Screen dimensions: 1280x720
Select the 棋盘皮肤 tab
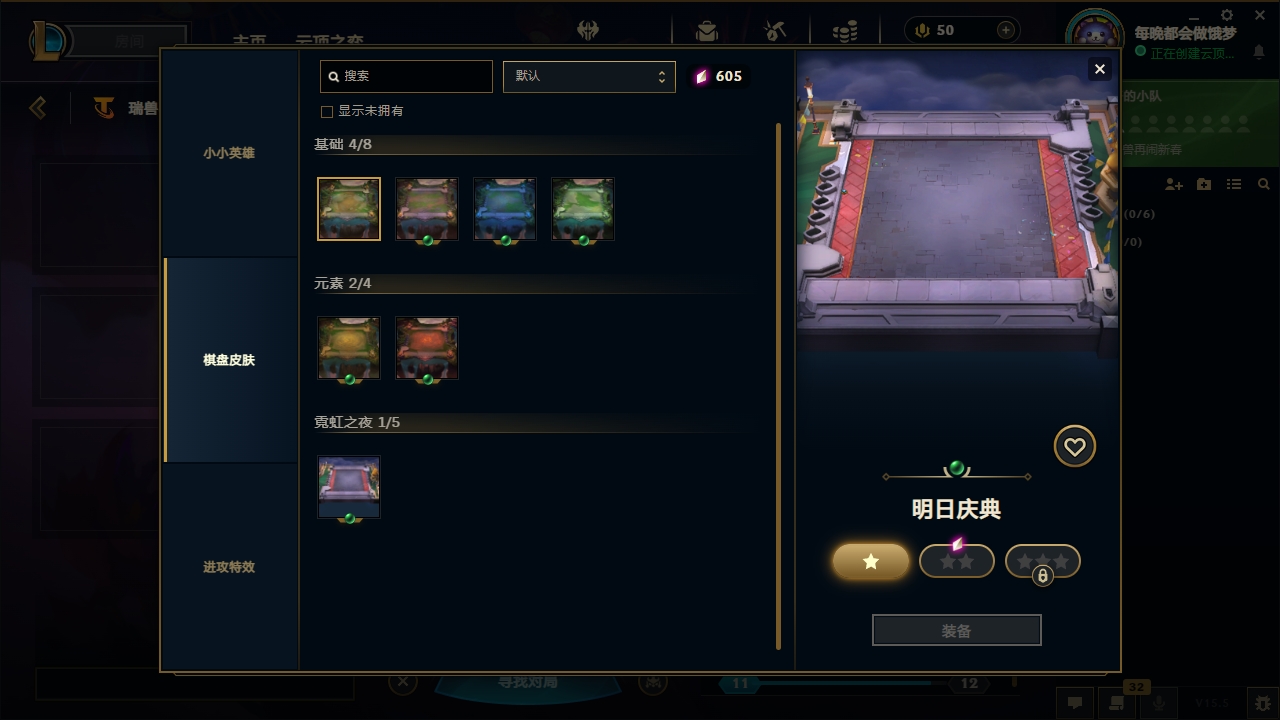229,360
